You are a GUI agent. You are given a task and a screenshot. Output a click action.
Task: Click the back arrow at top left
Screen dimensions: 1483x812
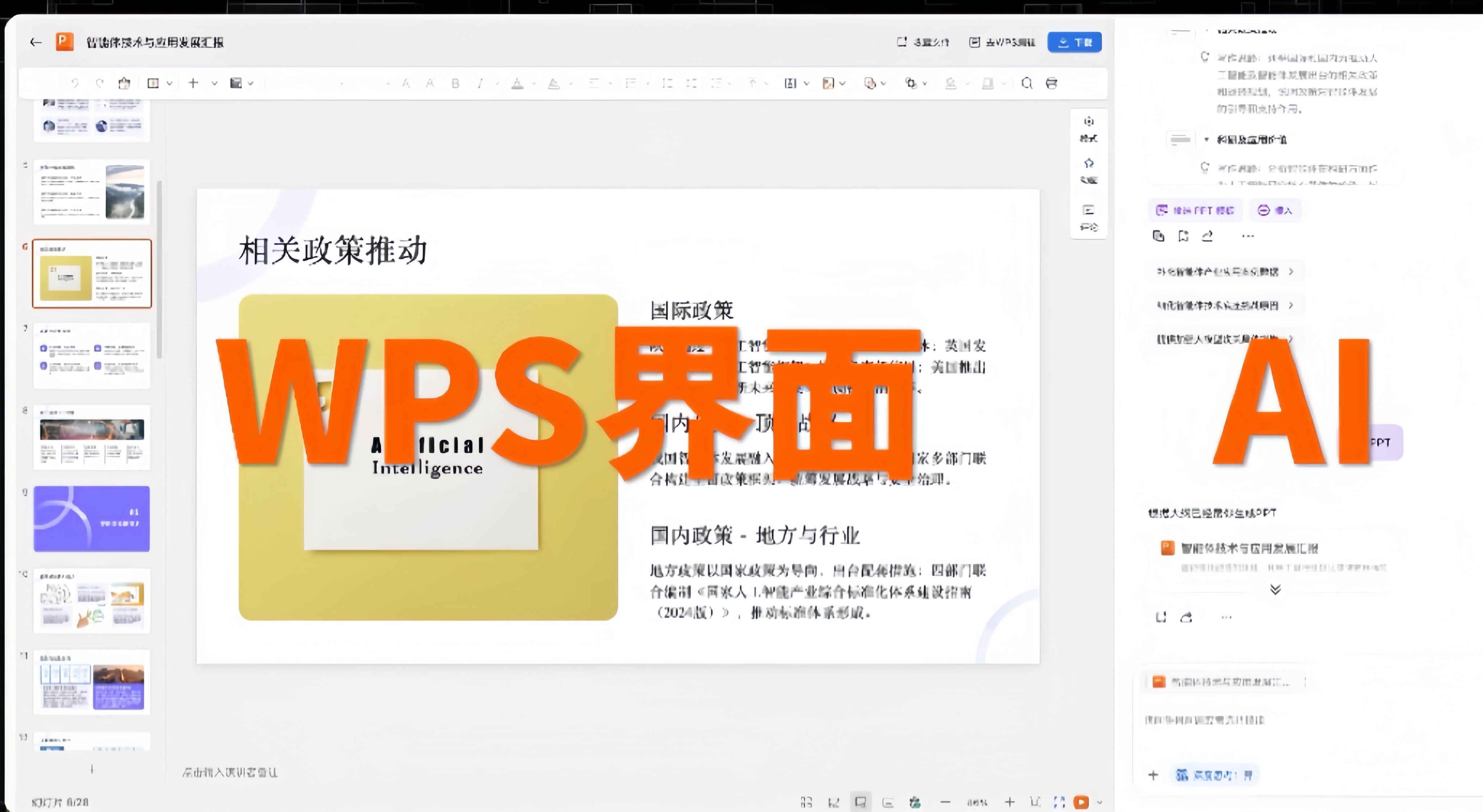[x=36, y=43]
